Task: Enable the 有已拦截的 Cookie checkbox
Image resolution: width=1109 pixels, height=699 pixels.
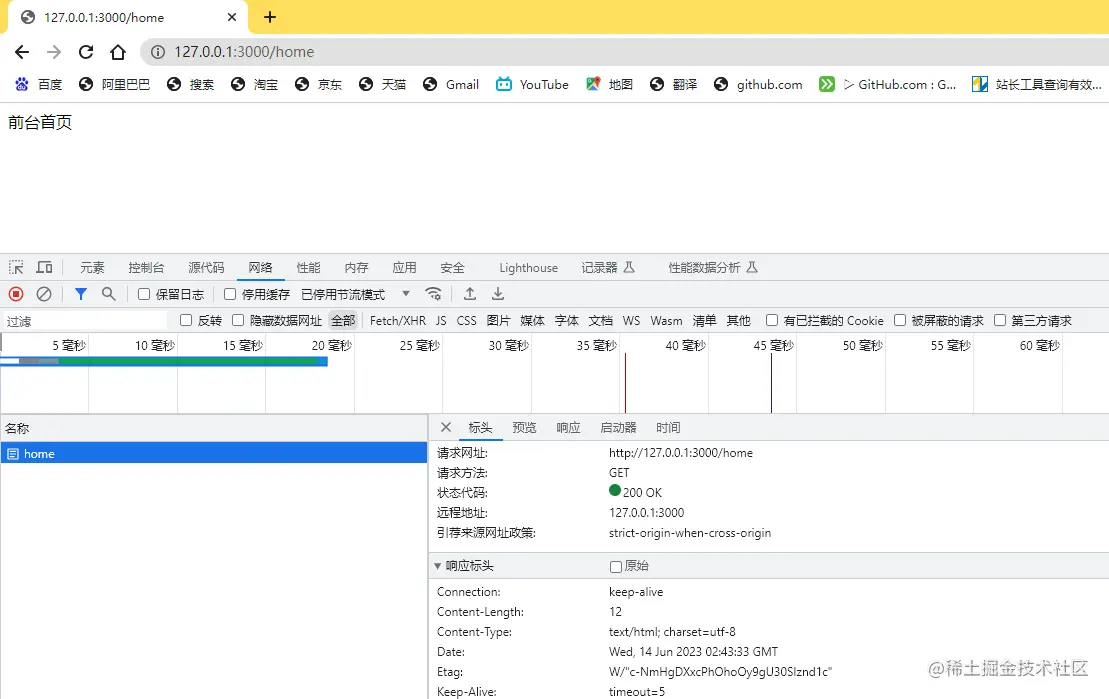Action: tap(772, 320)
